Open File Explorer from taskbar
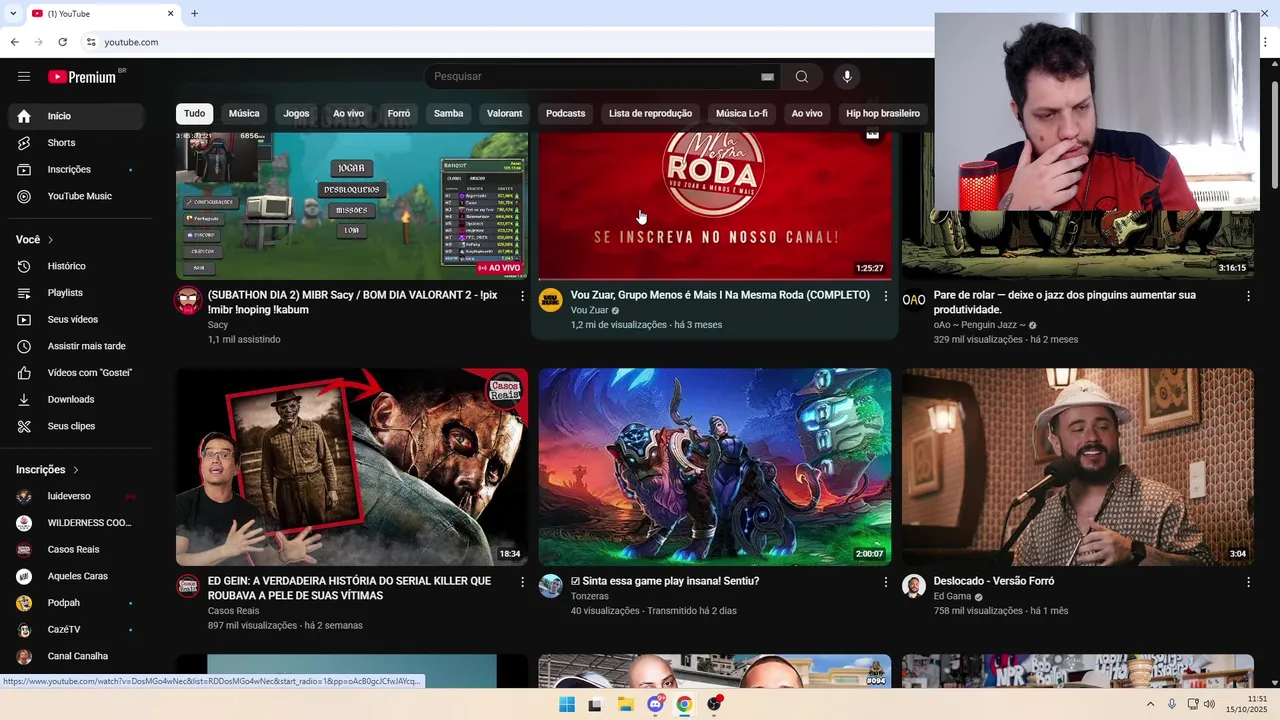Screen dimensions: 1280x720 (x=626, y=704)
